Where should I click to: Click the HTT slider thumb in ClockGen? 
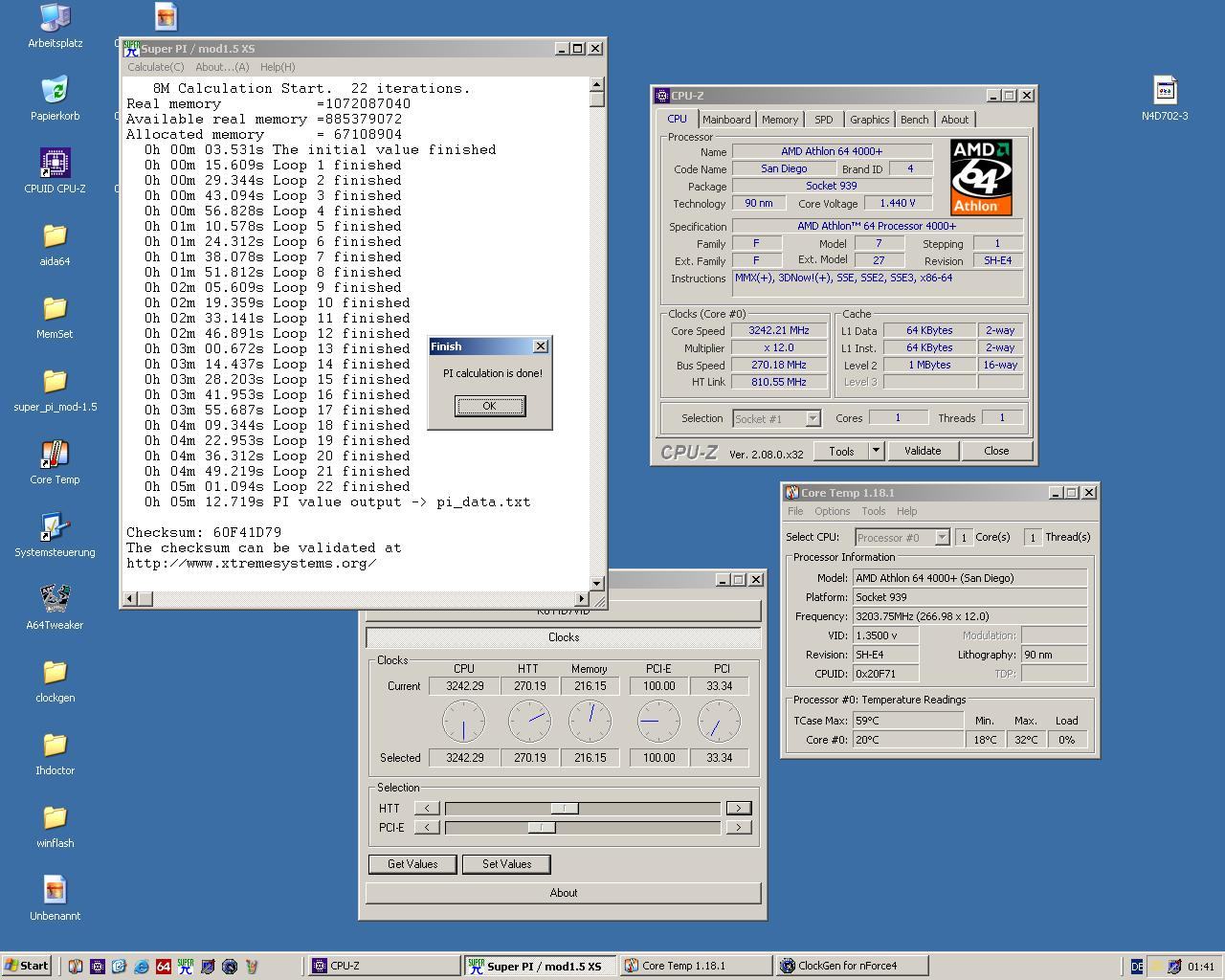pos(565,809)
